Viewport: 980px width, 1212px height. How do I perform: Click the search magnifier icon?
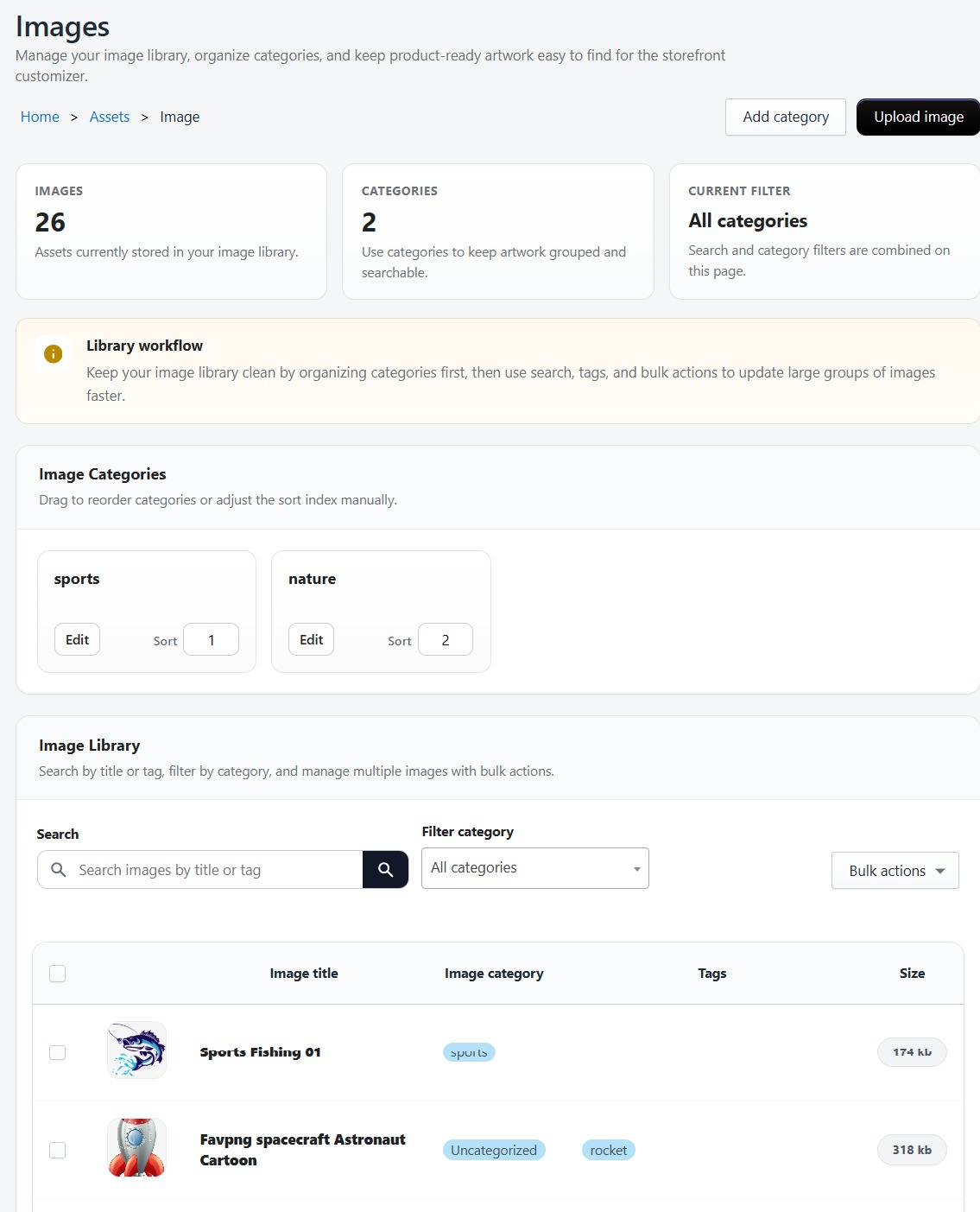click(x=385, y=869)
